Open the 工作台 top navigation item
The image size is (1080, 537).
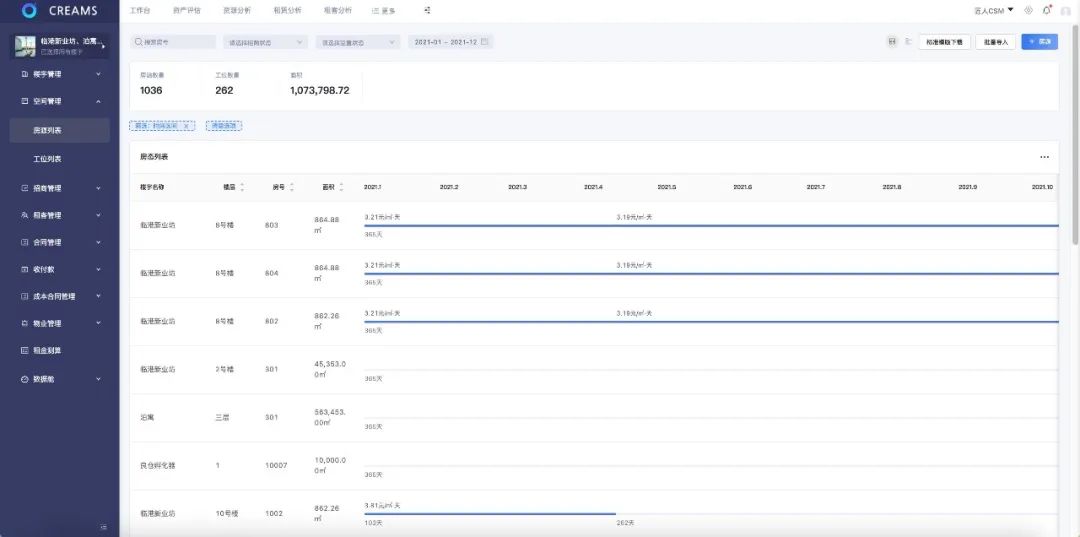point(140,10)
